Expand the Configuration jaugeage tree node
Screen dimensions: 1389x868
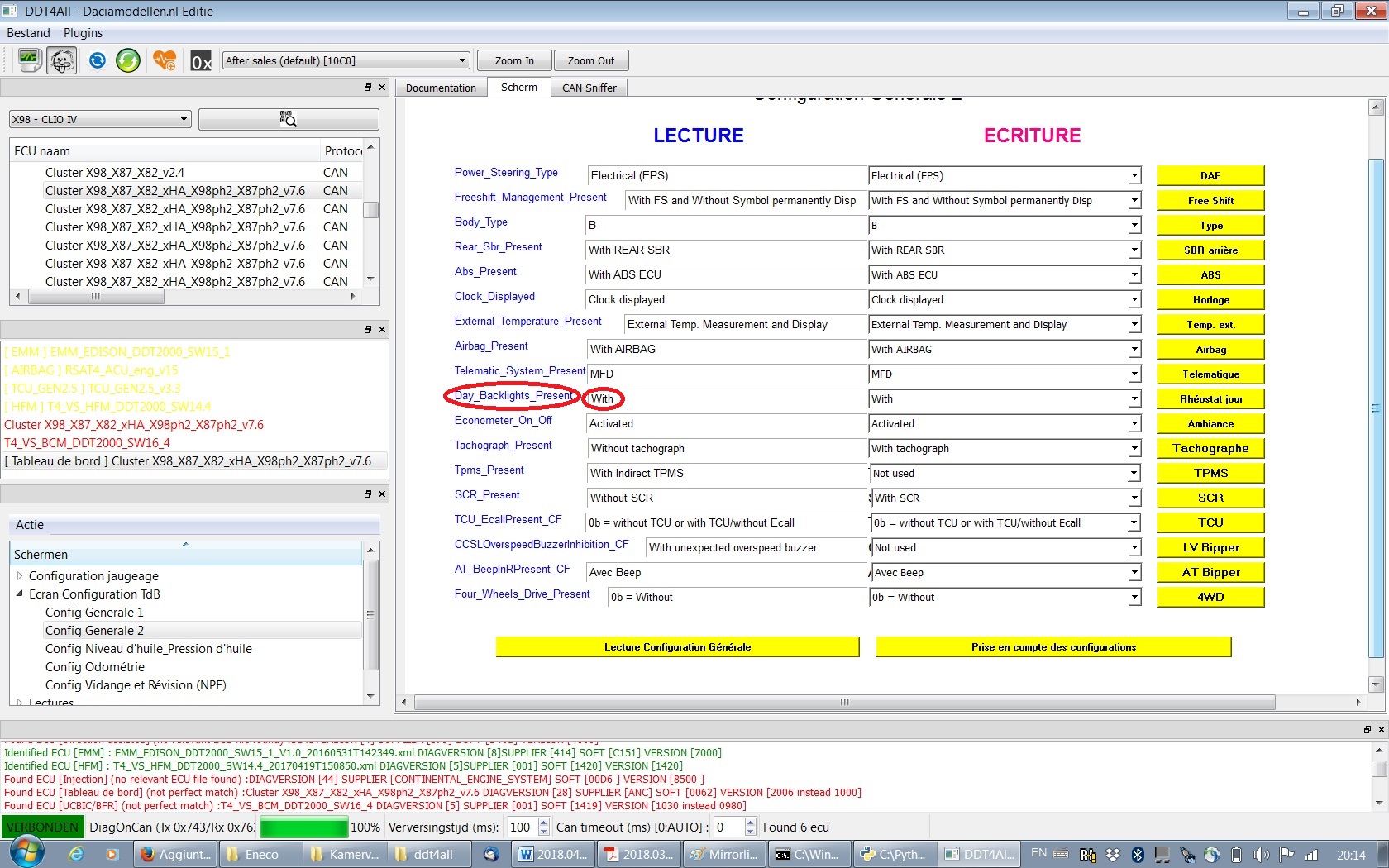point(20,575)
